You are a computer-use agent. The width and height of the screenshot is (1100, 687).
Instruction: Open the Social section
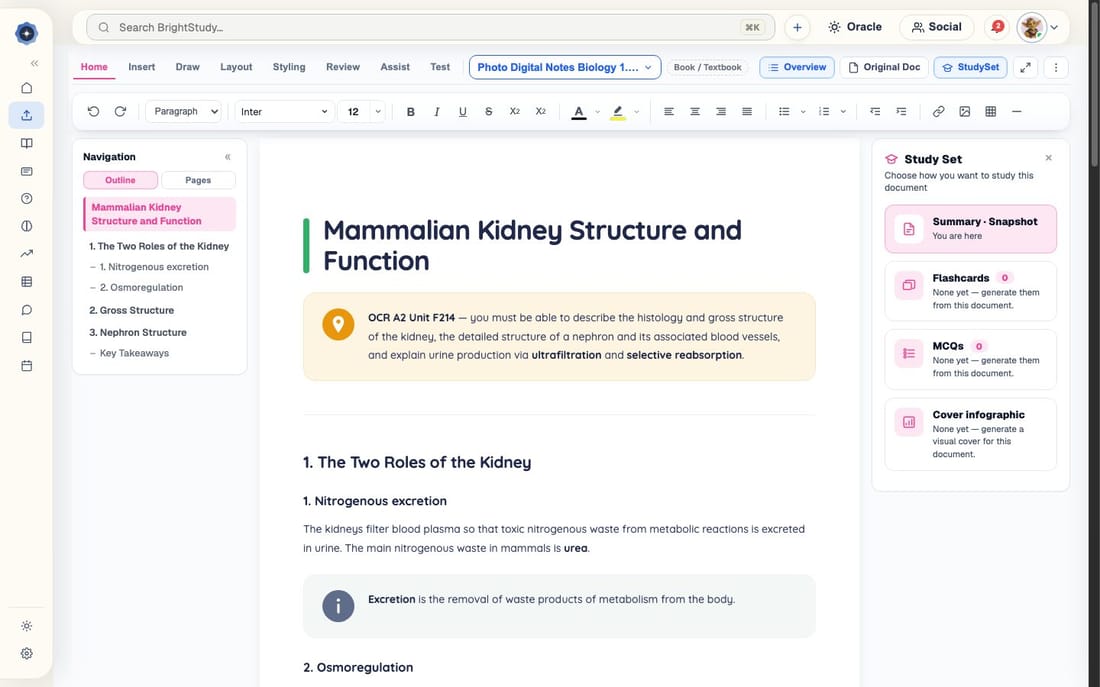(x=937, y=27)
